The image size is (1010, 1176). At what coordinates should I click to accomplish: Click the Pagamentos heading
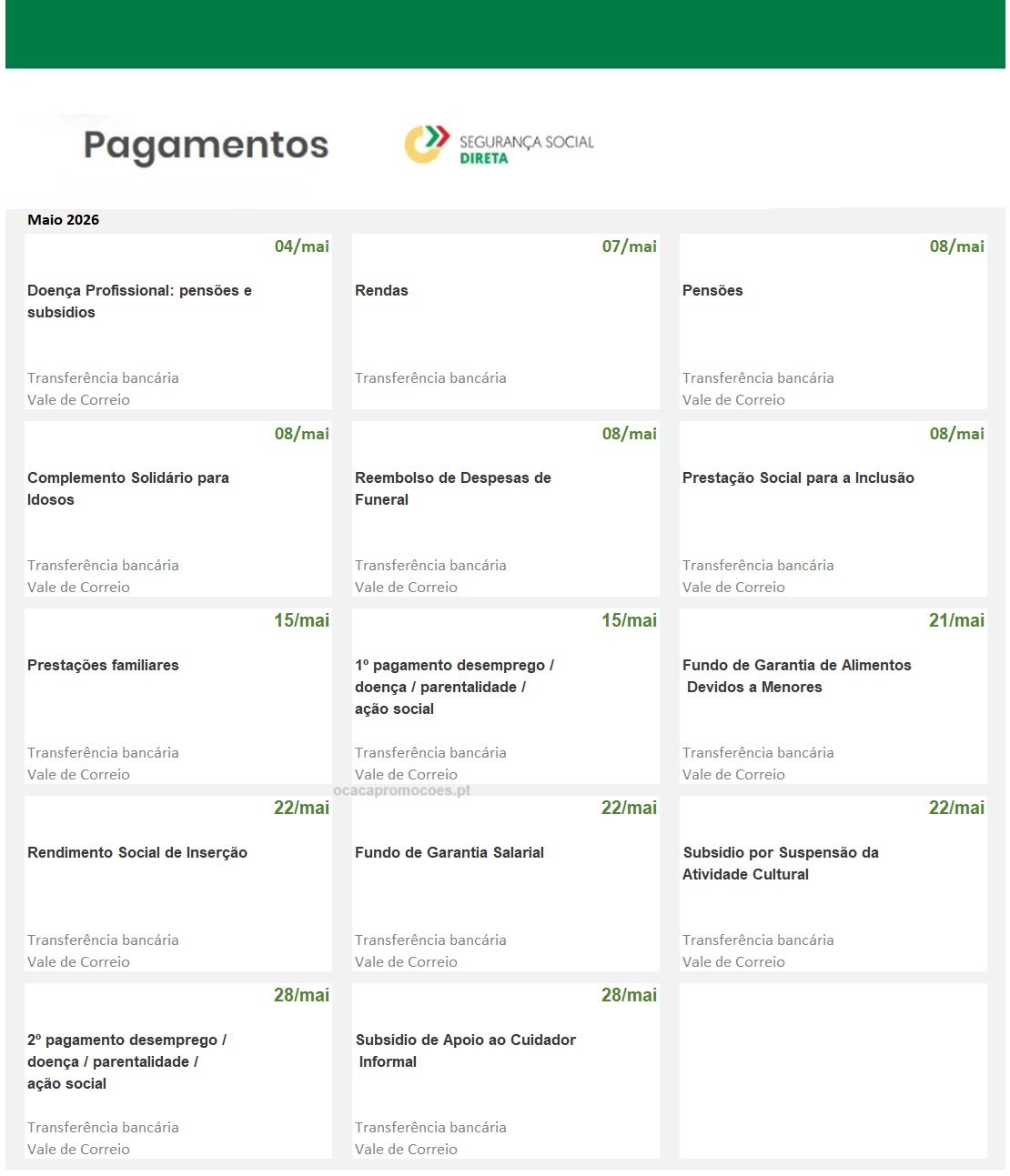[x=206, y=146]
